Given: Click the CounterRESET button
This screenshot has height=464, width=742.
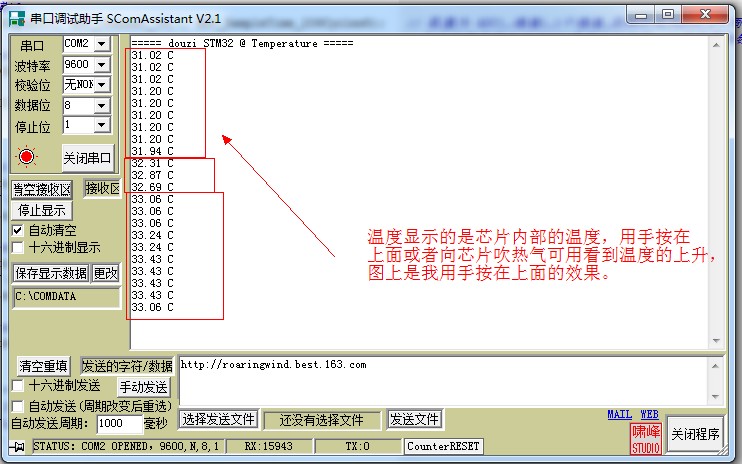Looking at the screenshot, I should [x=443, y=446].
